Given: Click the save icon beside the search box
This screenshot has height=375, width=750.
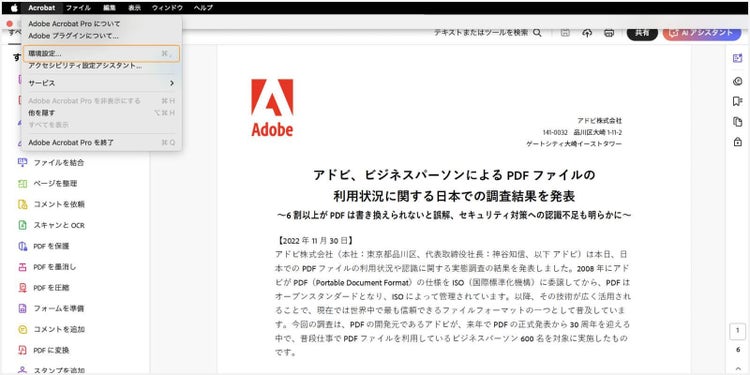Looking at the screenshot, I should click(565, 33).
